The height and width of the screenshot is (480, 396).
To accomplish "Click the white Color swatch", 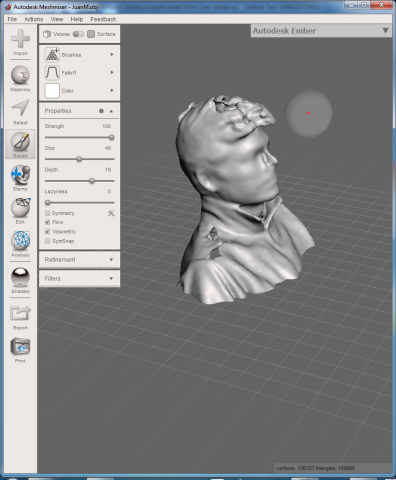I will [x=52, y=91].
